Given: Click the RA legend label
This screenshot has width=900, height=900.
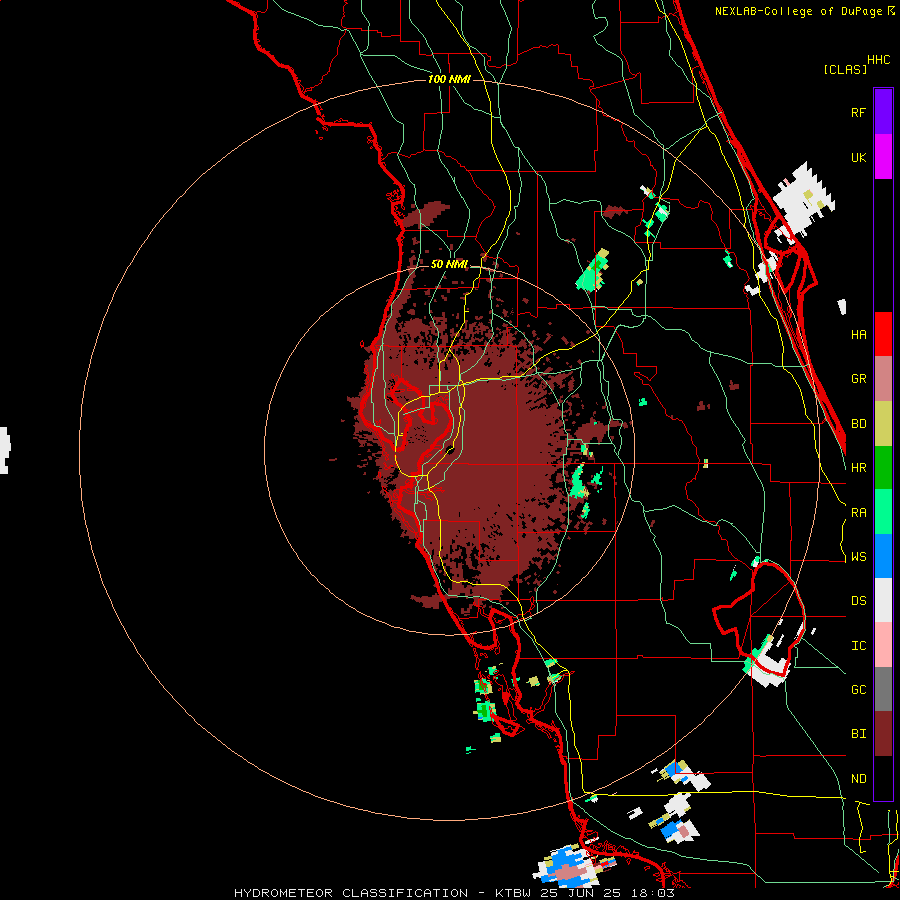Looking at the screenshot, I should 858,513.
